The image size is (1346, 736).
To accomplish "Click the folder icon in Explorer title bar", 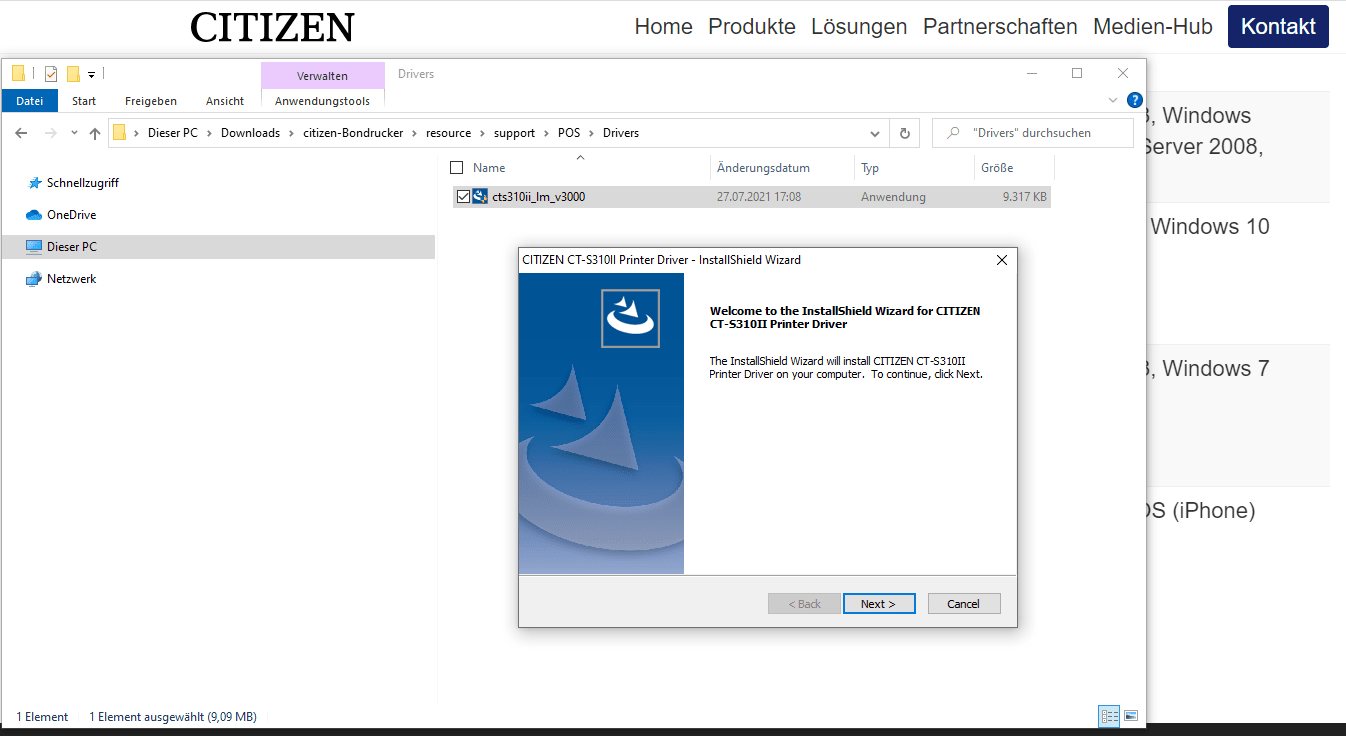I will click(x=18, y=74).
